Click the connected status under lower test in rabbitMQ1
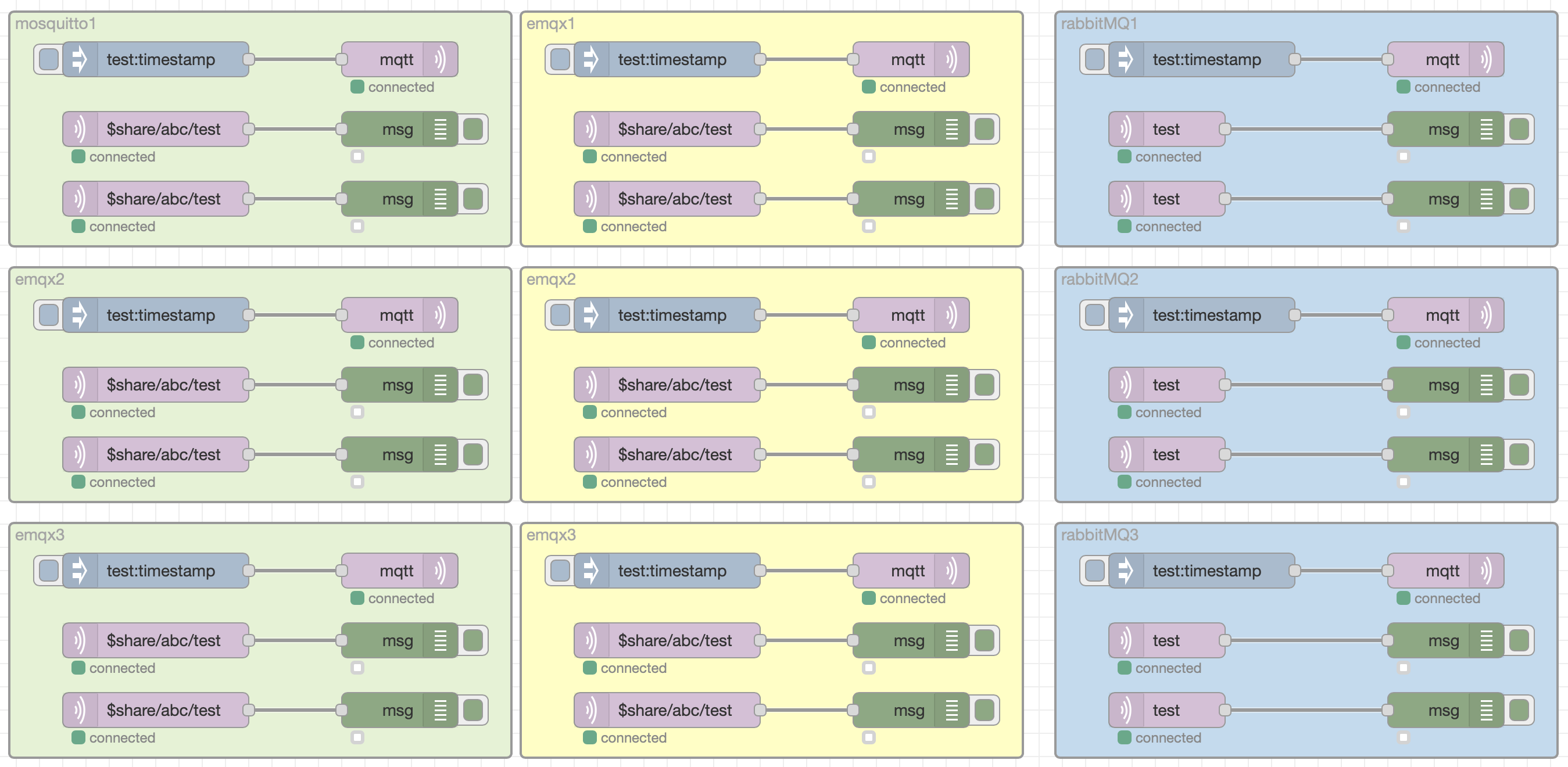This screenshot has width=1568, height=767. [1159, 227]
